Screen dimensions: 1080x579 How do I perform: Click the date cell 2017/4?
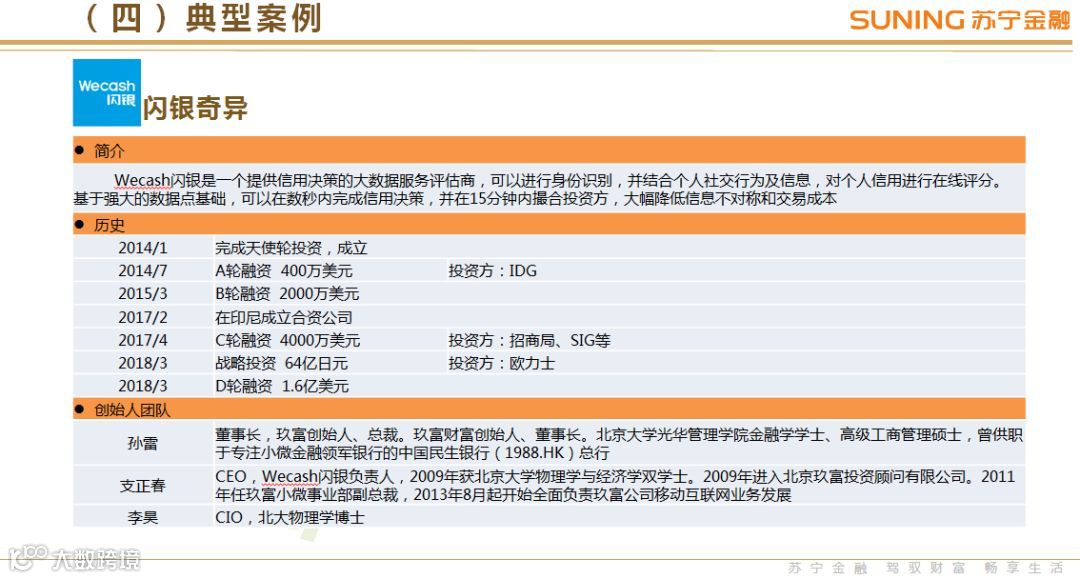[143, 340]
